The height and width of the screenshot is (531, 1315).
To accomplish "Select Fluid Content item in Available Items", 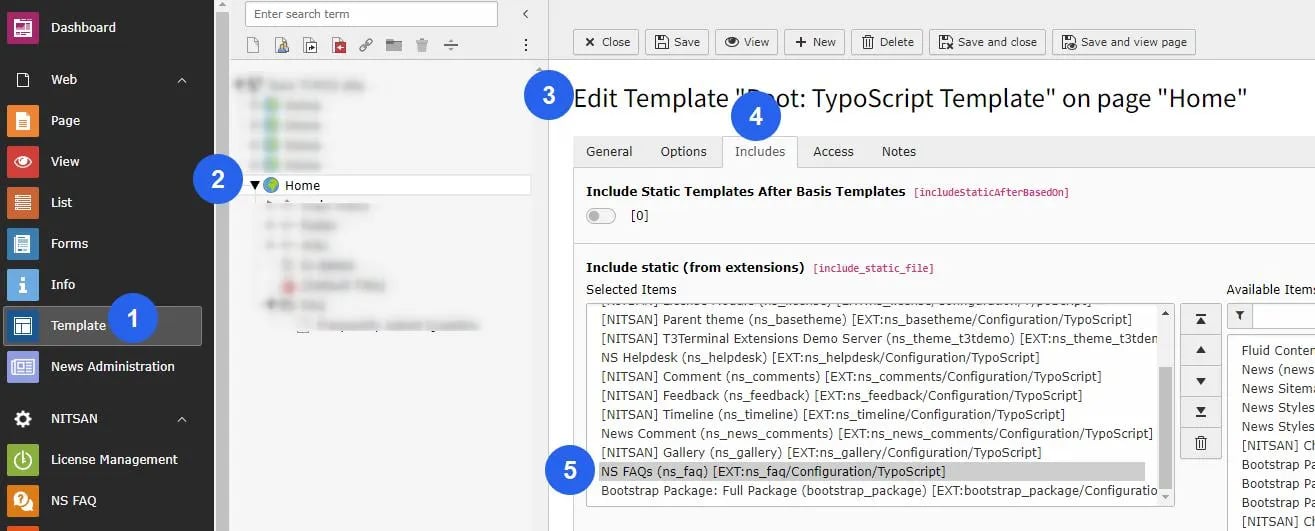I will [1277, 350].
